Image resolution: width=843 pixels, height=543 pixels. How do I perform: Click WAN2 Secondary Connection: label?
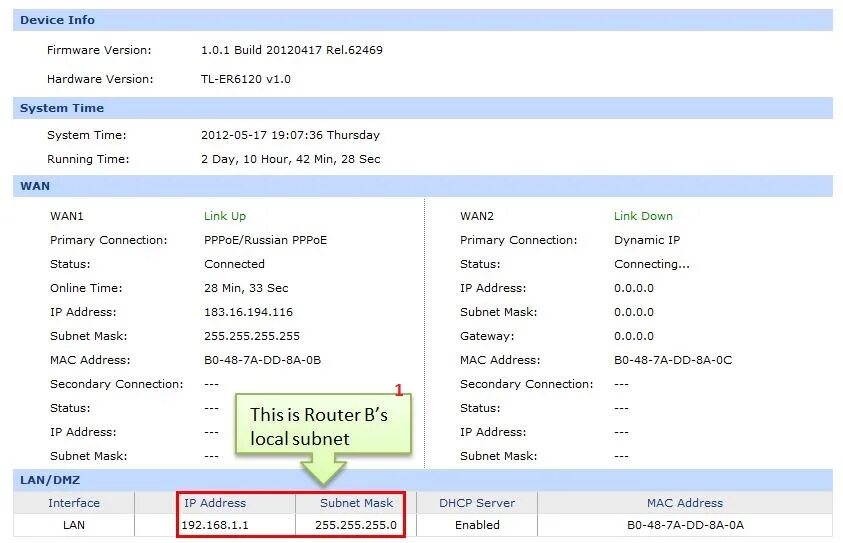click(x=526, y=384)
